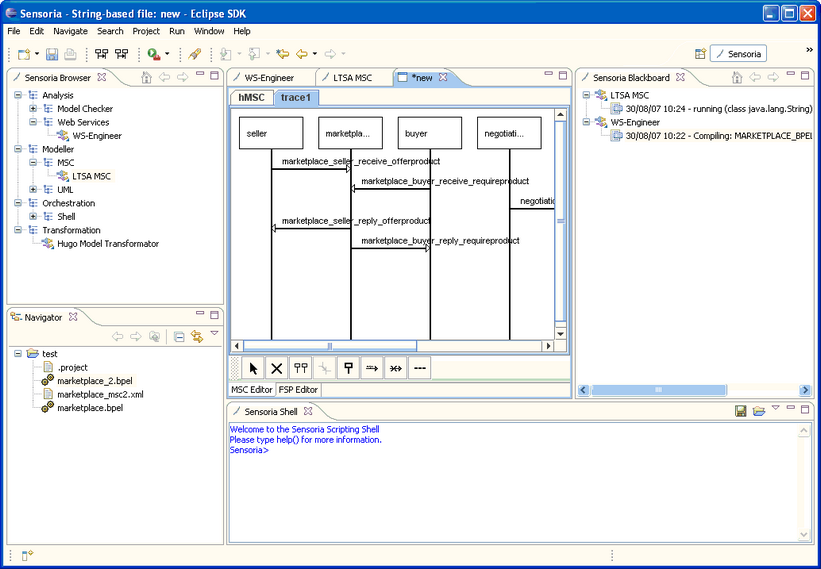Click the Blackboard horizontal scrollbar thumb
The height and width of the screenshot is (569, 821).
[x=659, y=390]
